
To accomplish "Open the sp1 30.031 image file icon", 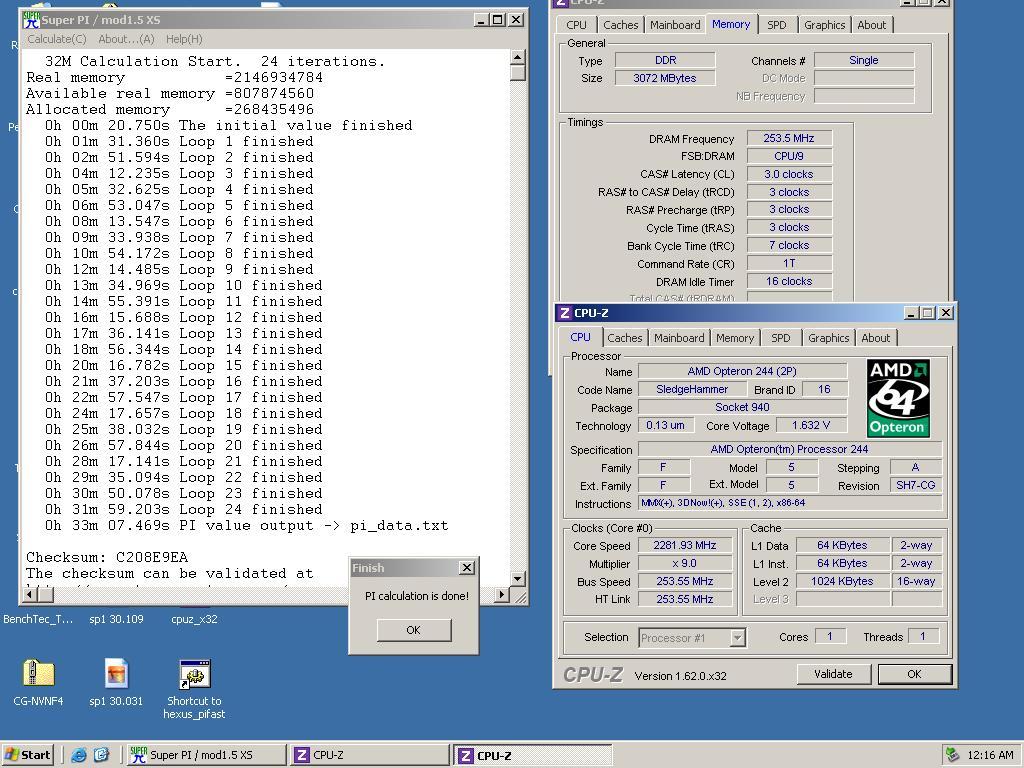I will tap(116, 673).
